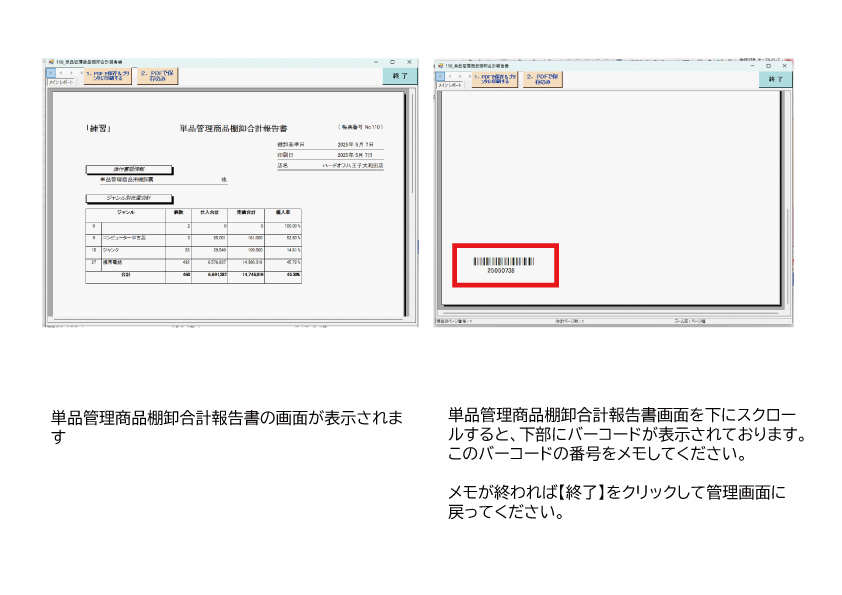Click the barcode numbered 25050738

[x=504, y=263]
